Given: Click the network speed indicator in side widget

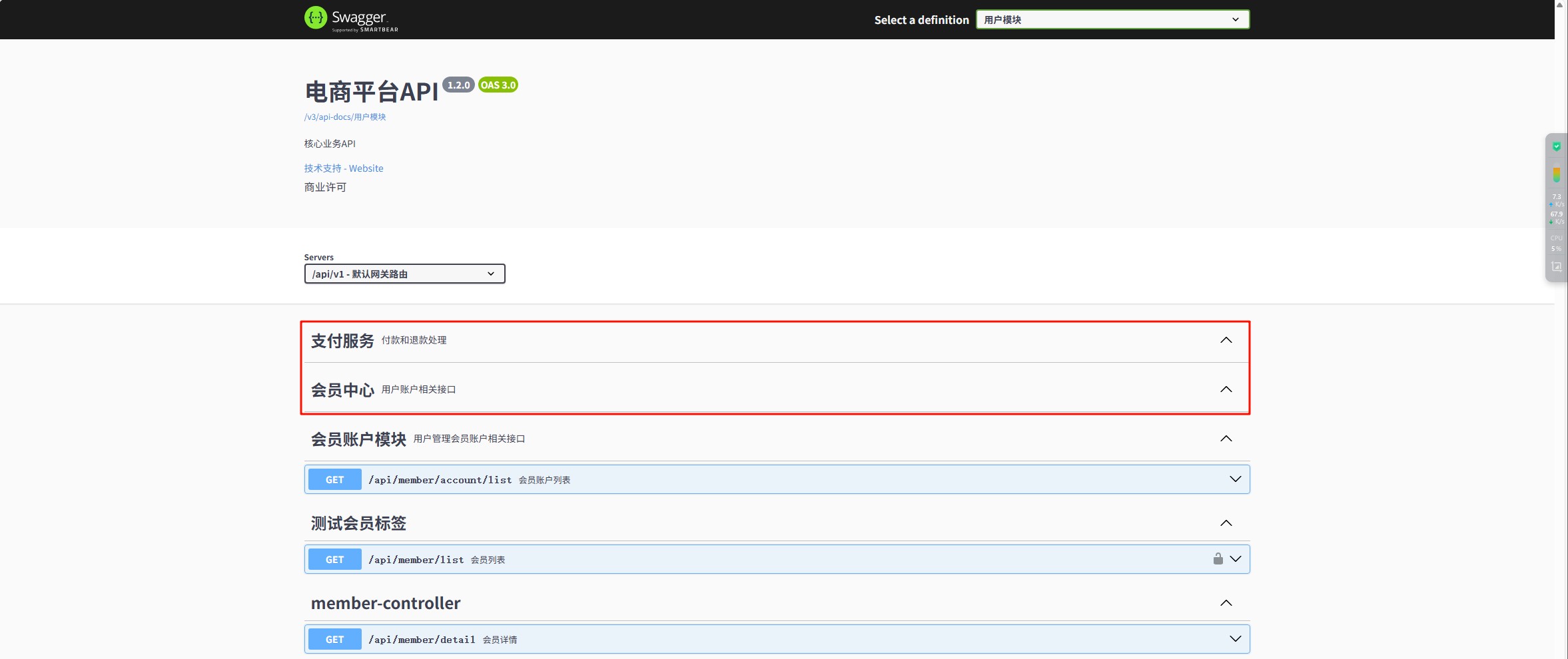Looking at the screenshot, I should tap(1557, 209).
